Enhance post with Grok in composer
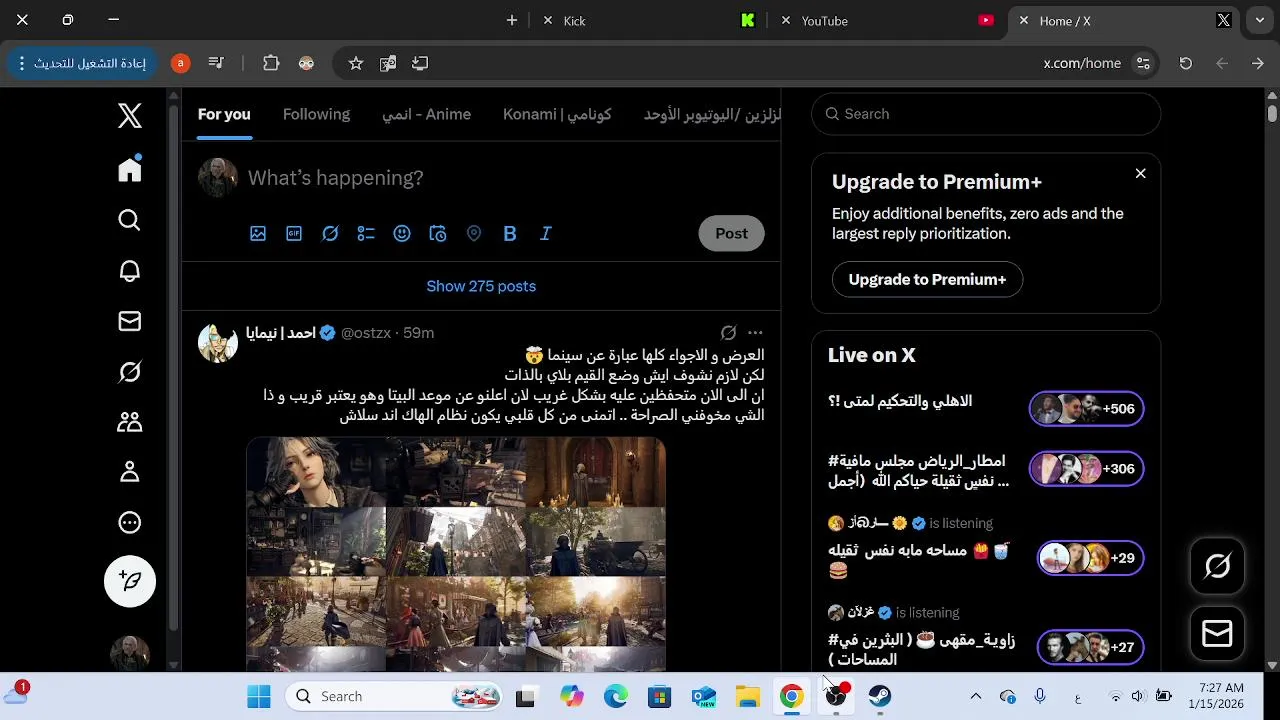 [330, 233]
